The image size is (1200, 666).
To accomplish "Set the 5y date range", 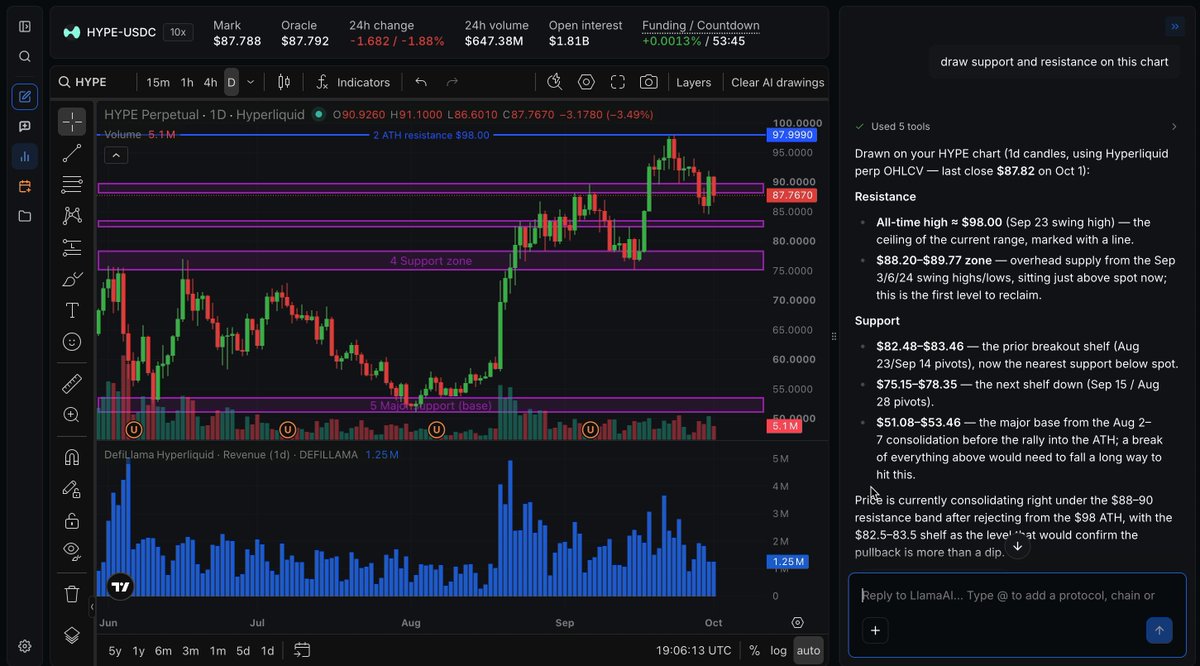I will click(x=115, y=651).
